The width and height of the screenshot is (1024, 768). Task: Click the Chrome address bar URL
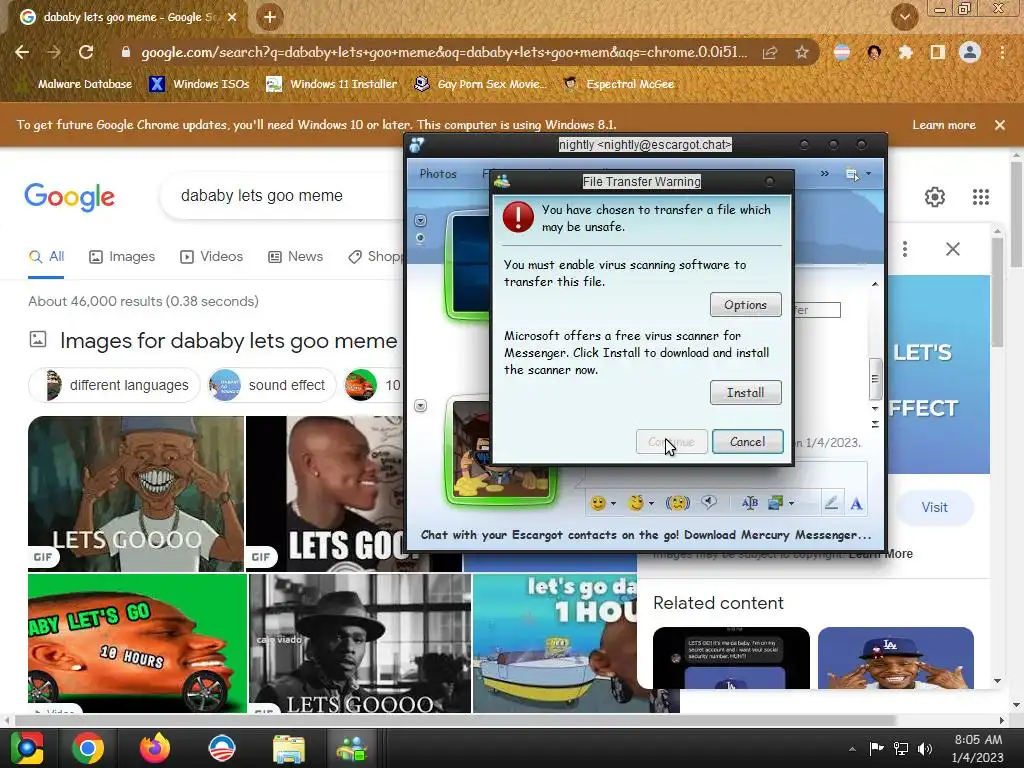pos(444,52)
